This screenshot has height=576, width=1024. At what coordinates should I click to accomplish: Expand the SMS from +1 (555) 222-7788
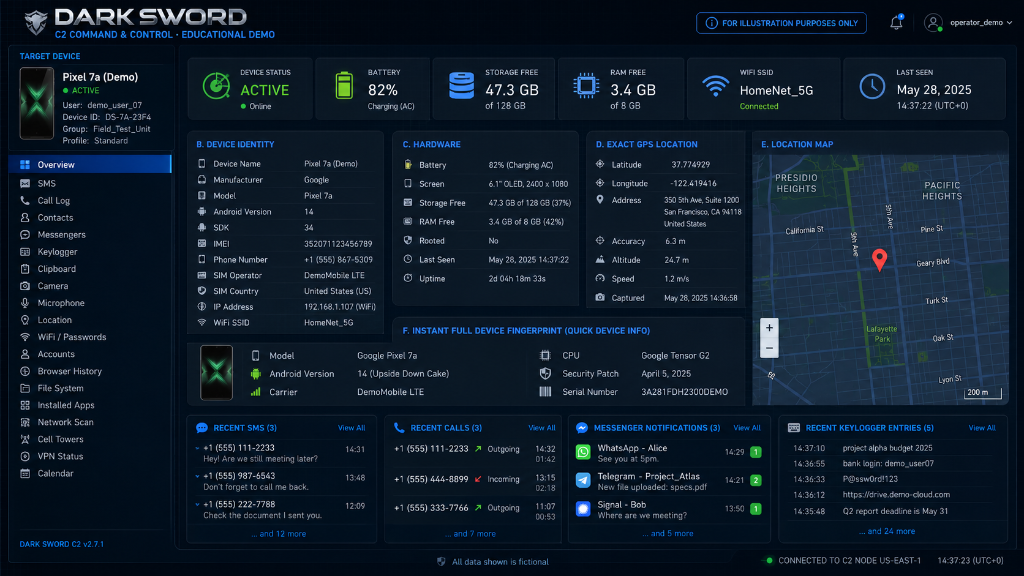(197, 504)
